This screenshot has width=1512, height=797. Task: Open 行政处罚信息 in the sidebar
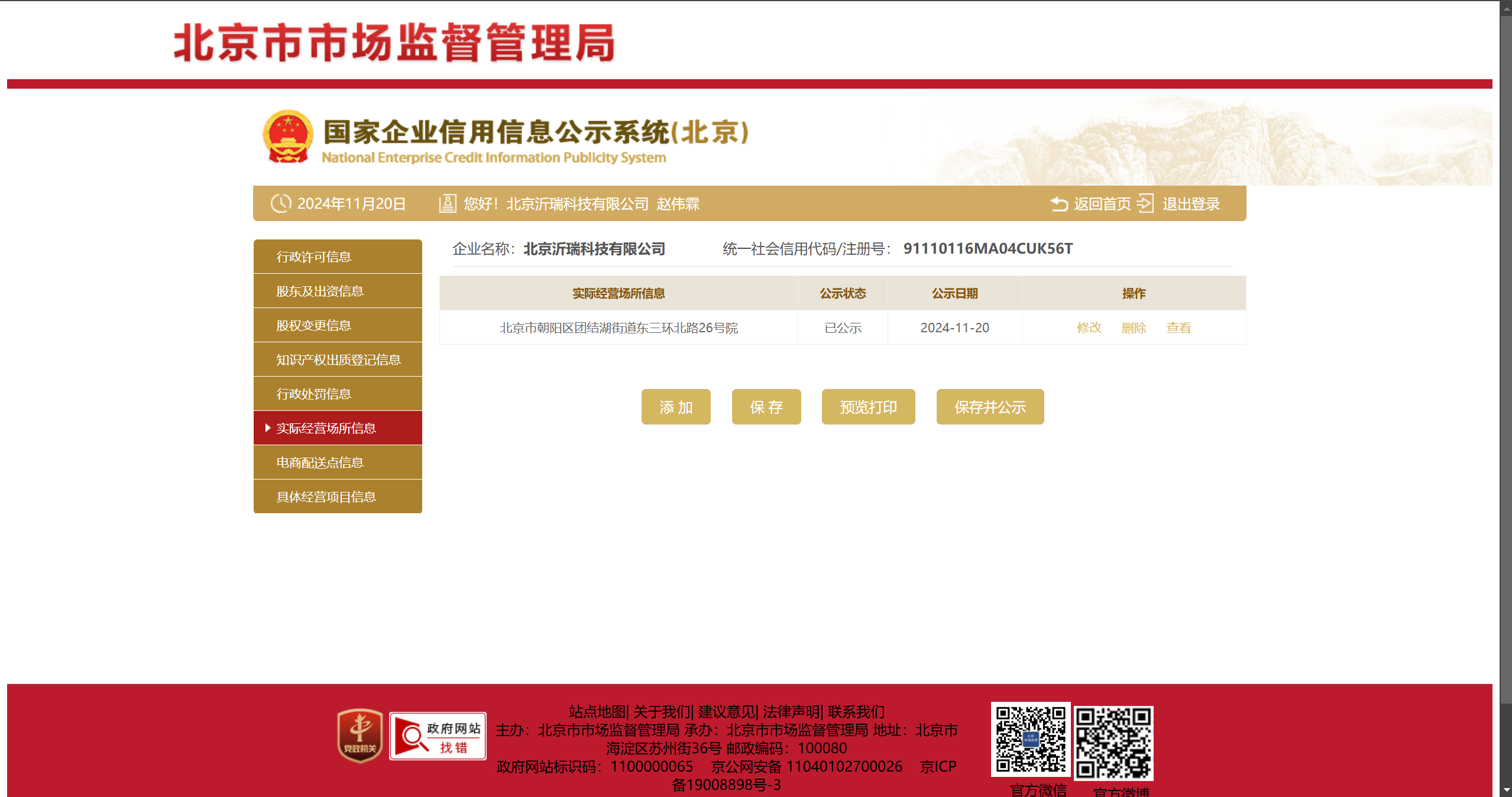[338, 394]
